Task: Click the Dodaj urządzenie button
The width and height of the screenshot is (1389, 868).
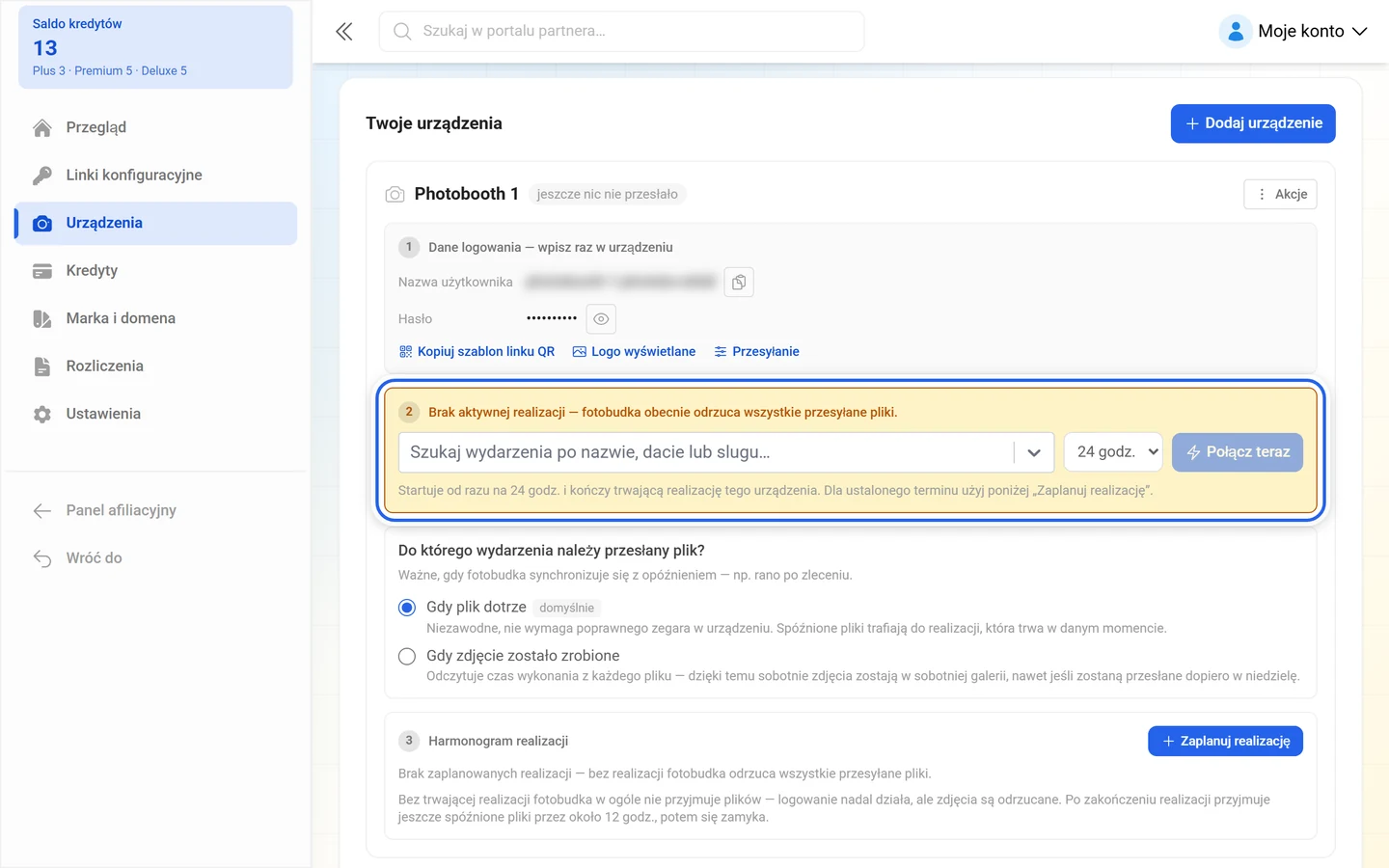Action: (x=1253, y=123)
